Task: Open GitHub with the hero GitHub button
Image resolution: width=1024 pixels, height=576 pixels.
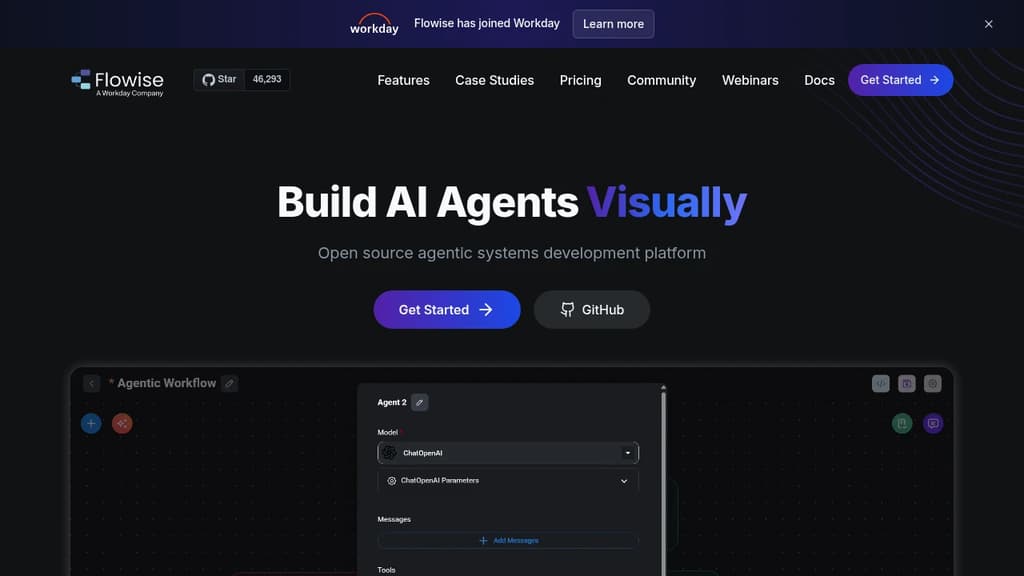Action: (592, 310)
